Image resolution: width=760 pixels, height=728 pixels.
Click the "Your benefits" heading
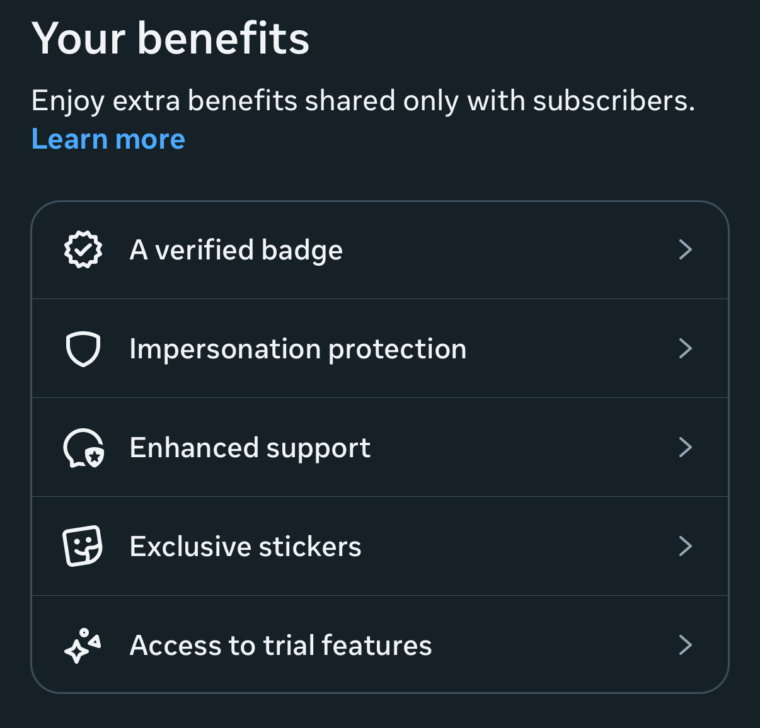170,39
